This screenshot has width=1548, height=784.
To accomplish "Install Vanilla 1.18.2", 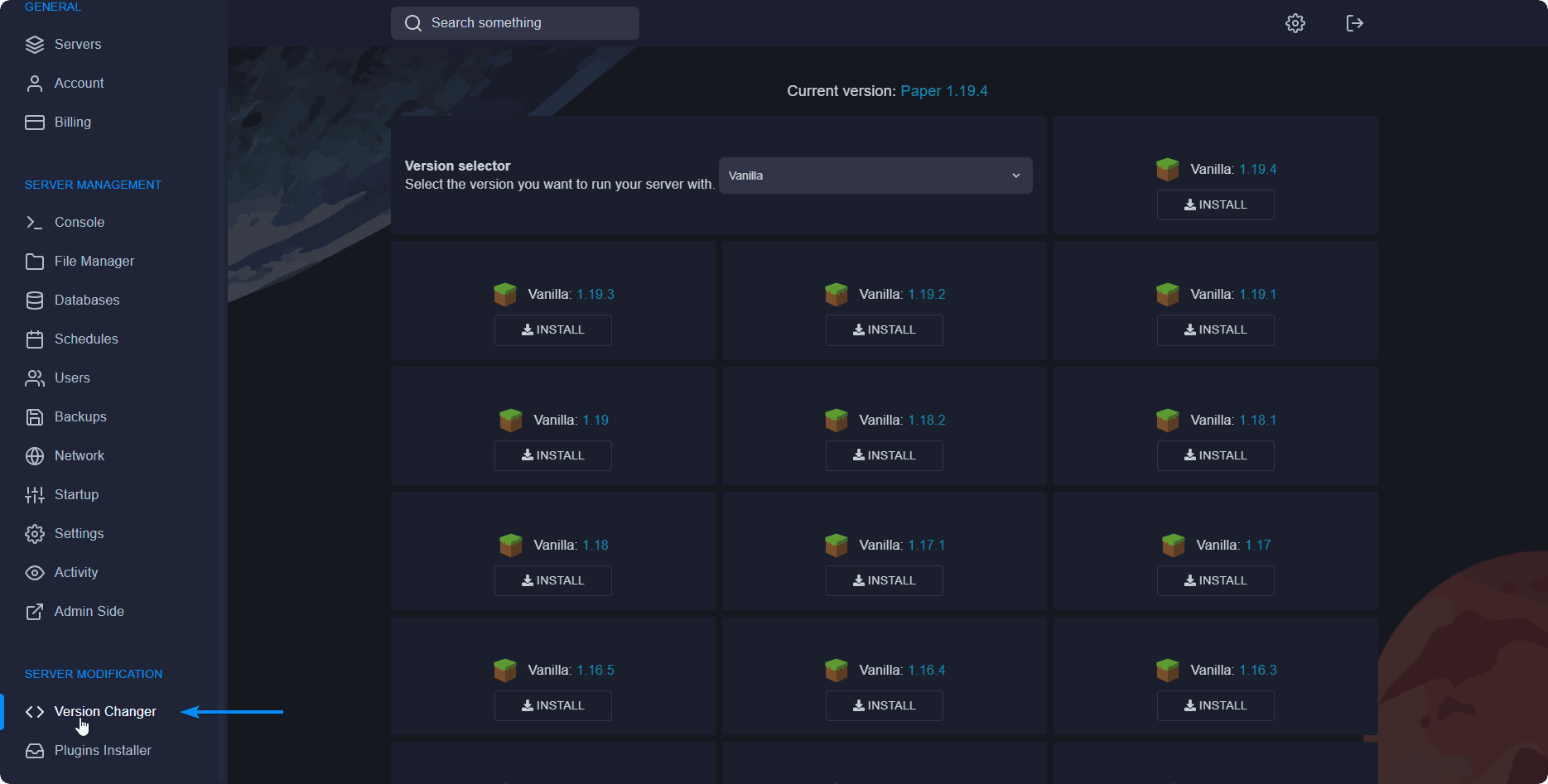I will coord(884,455).
